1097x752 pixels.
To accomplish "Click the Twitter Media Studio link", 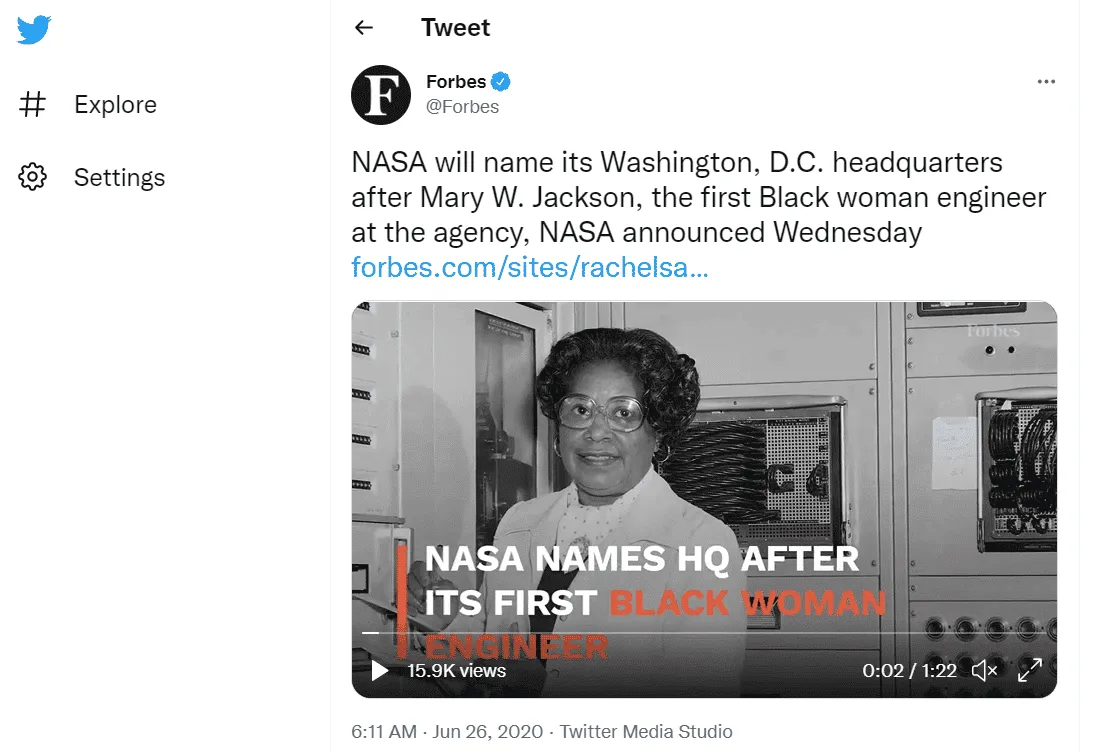I will [646, 731].
